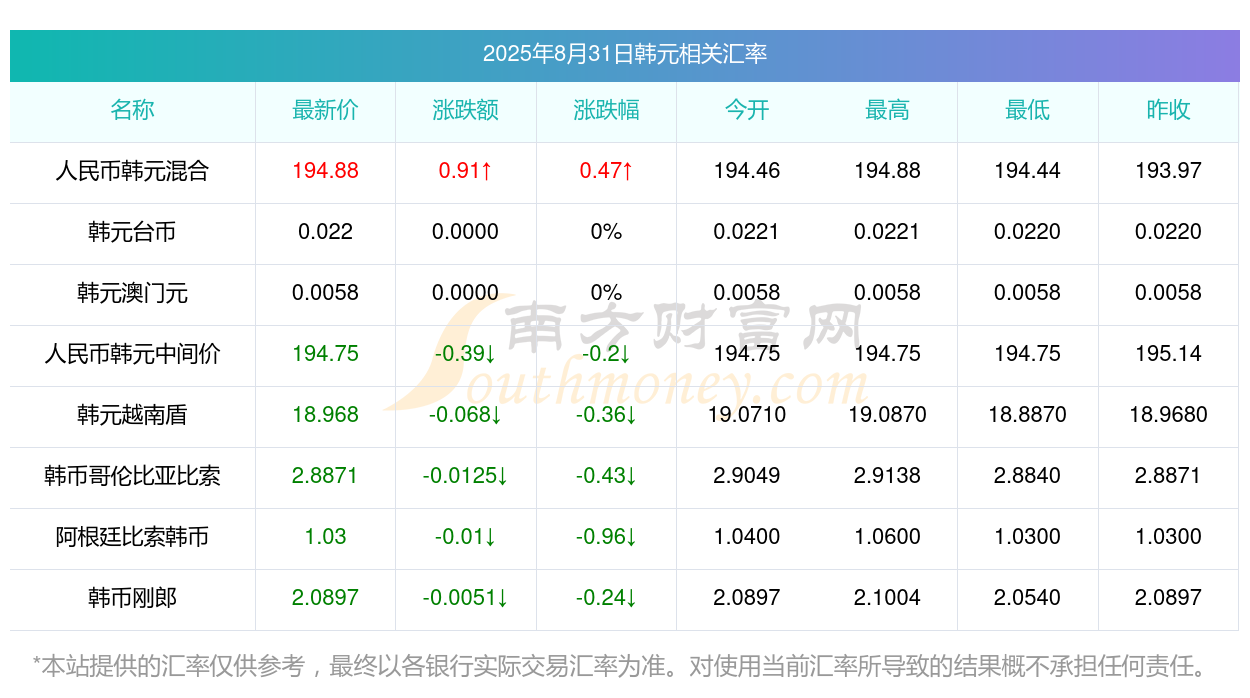Screen dimensions: 1250x698
Task: Select highest value 19.0870
Action: coord(887,415)
